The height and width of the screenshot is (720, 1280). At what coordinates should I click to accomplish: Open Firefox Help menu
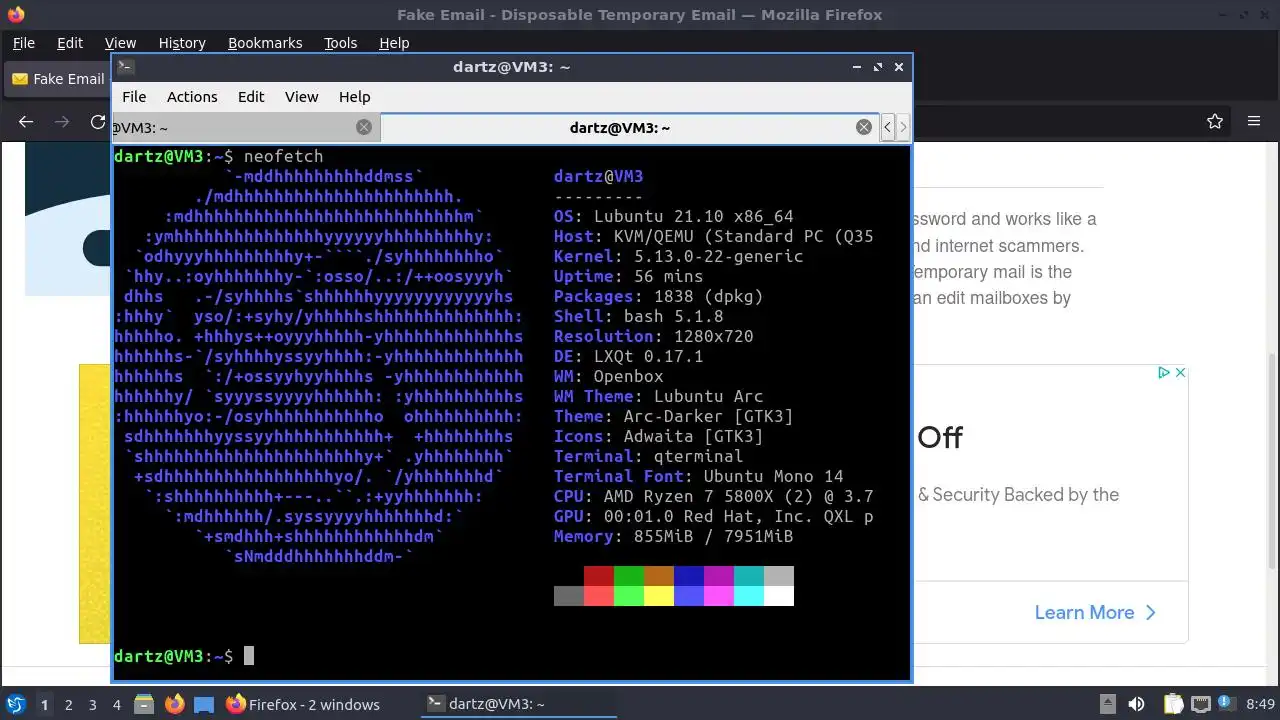(x=394, y=43)
